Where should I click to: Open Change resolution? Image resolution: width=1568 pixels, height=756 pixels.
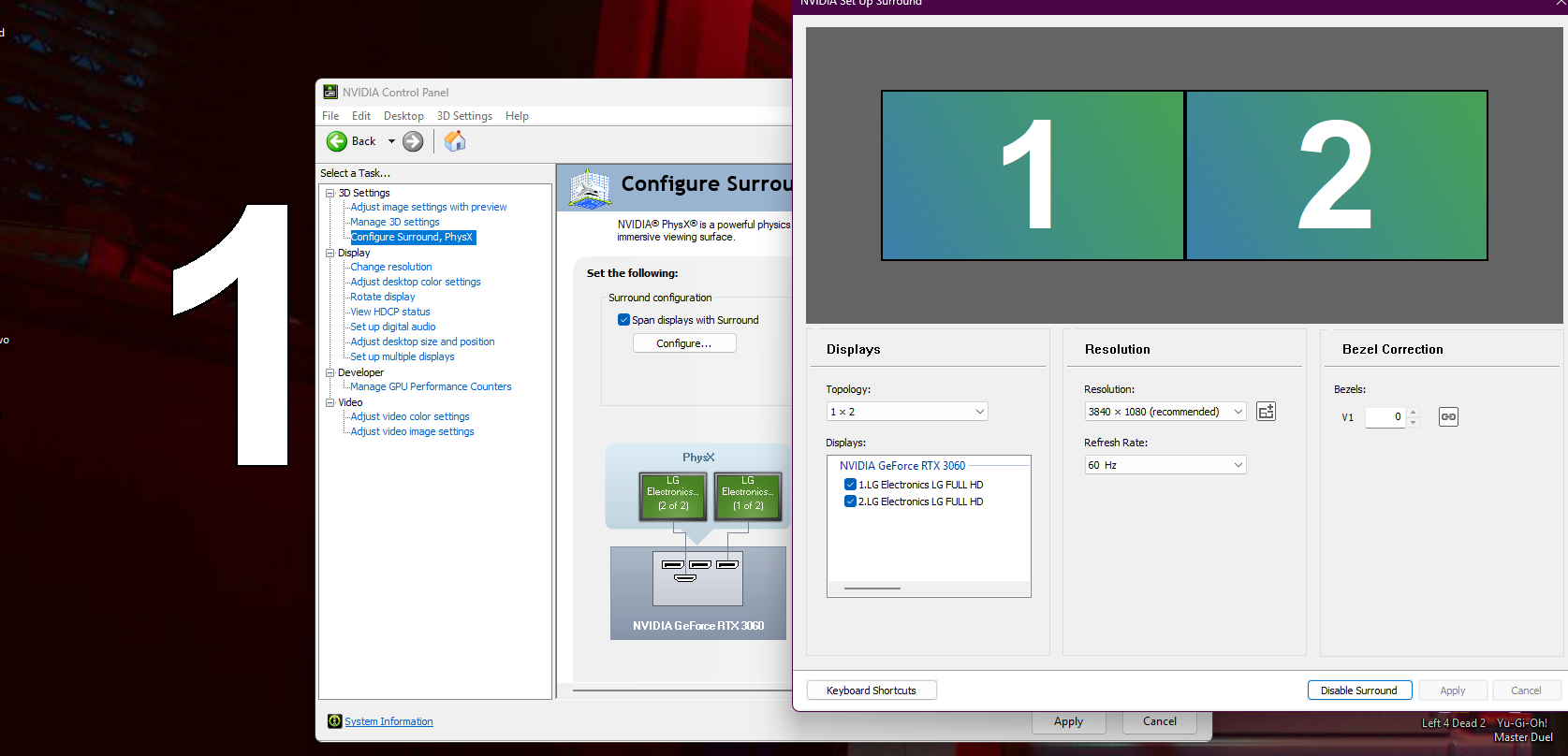(x=391, y=267)
